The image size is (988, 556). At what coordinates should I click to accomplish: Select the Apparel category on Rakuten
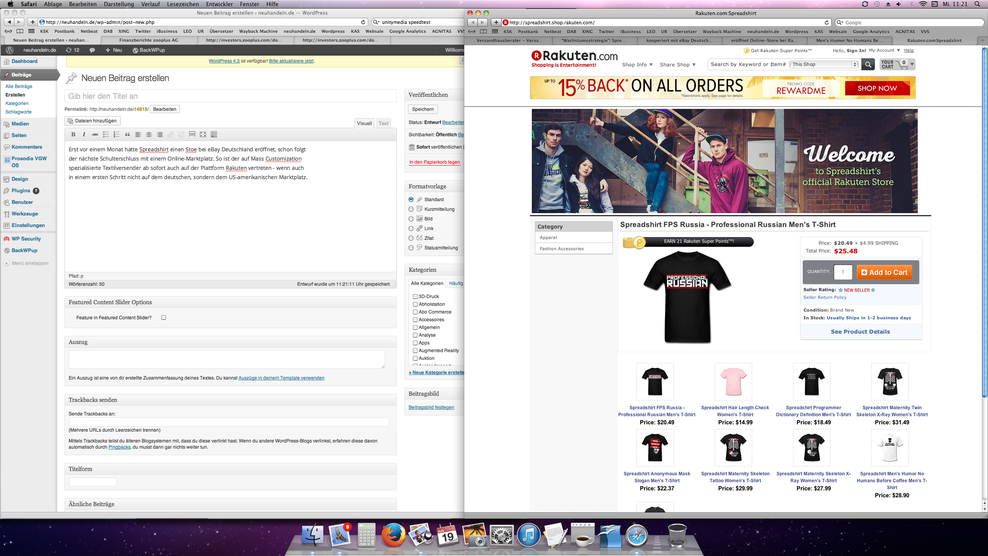click(548, 238)
